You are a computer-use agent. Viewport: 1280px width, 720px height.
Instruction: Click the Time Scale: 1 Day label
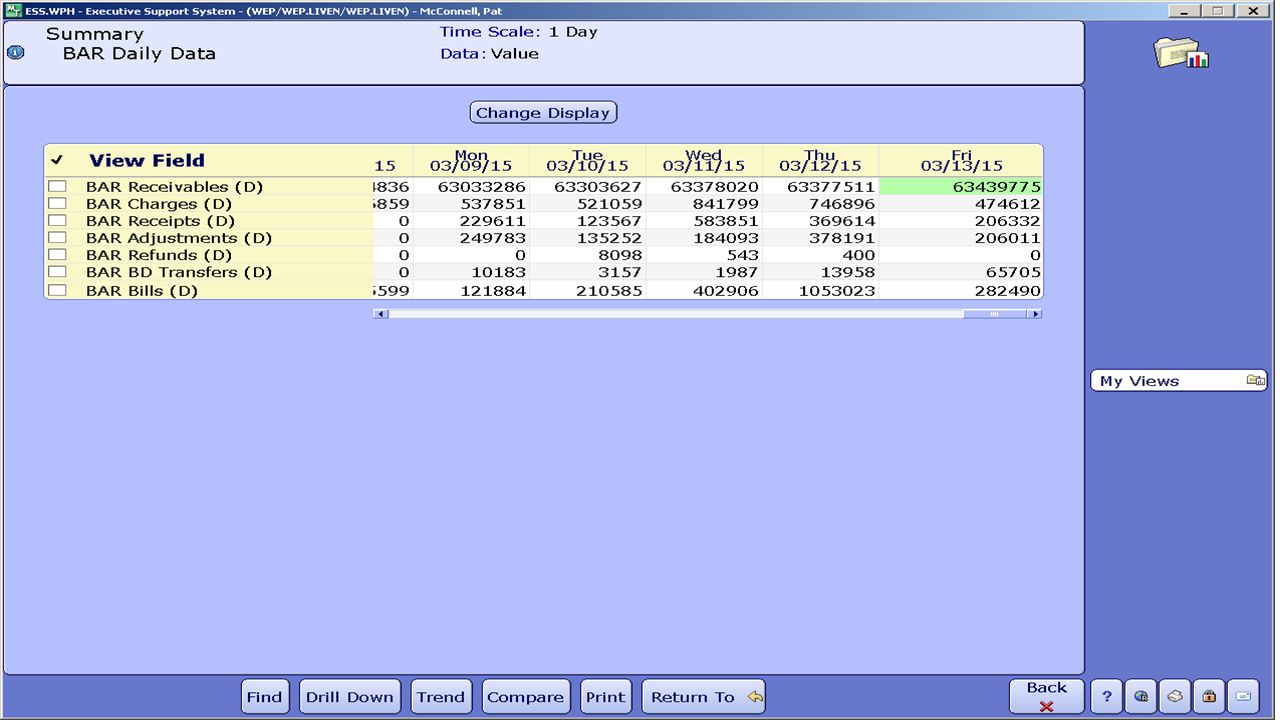point(518,32)
